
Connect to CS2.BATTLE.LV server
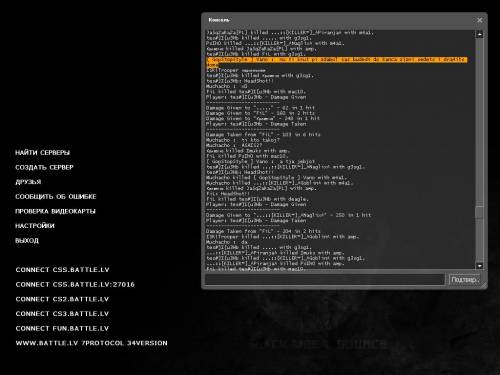pos(62,299)
